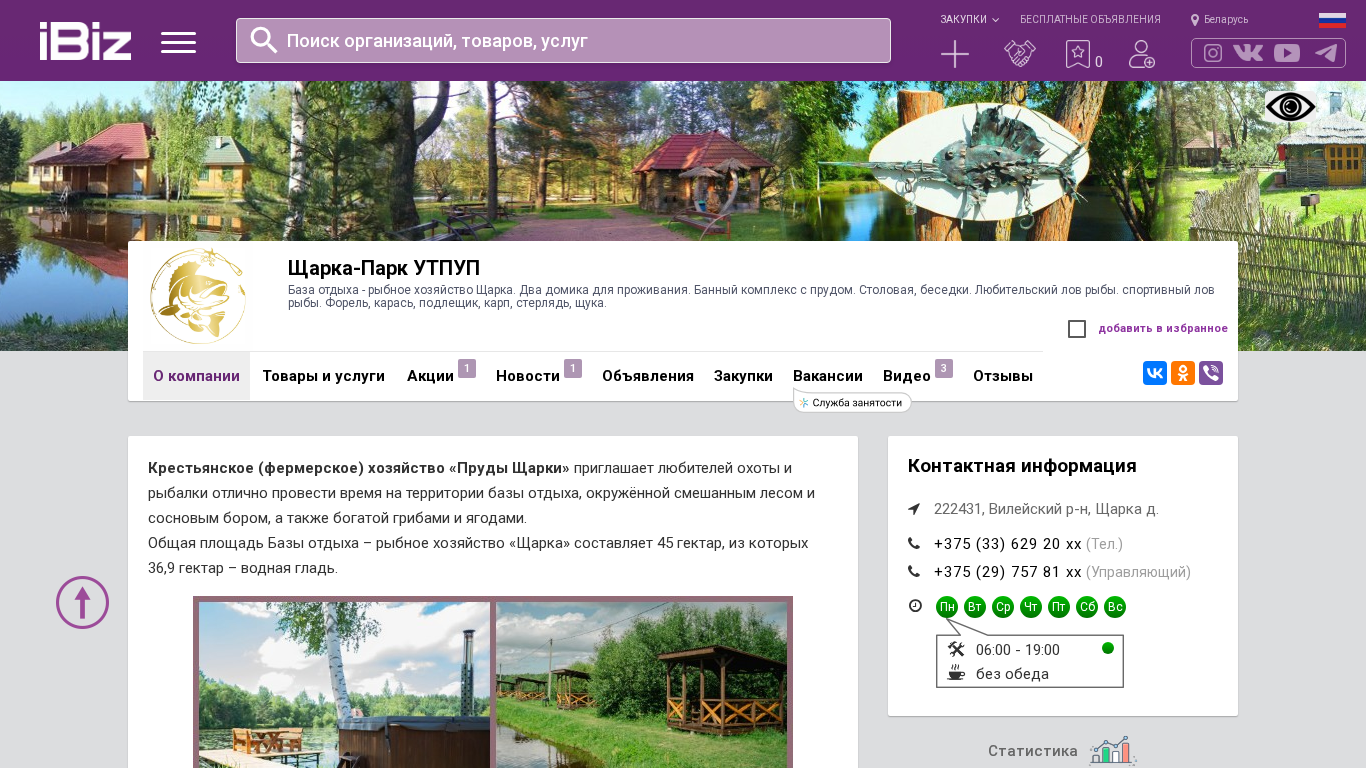
Task: Open the favorites bookmark star icon
Action: pos(1077,54)
